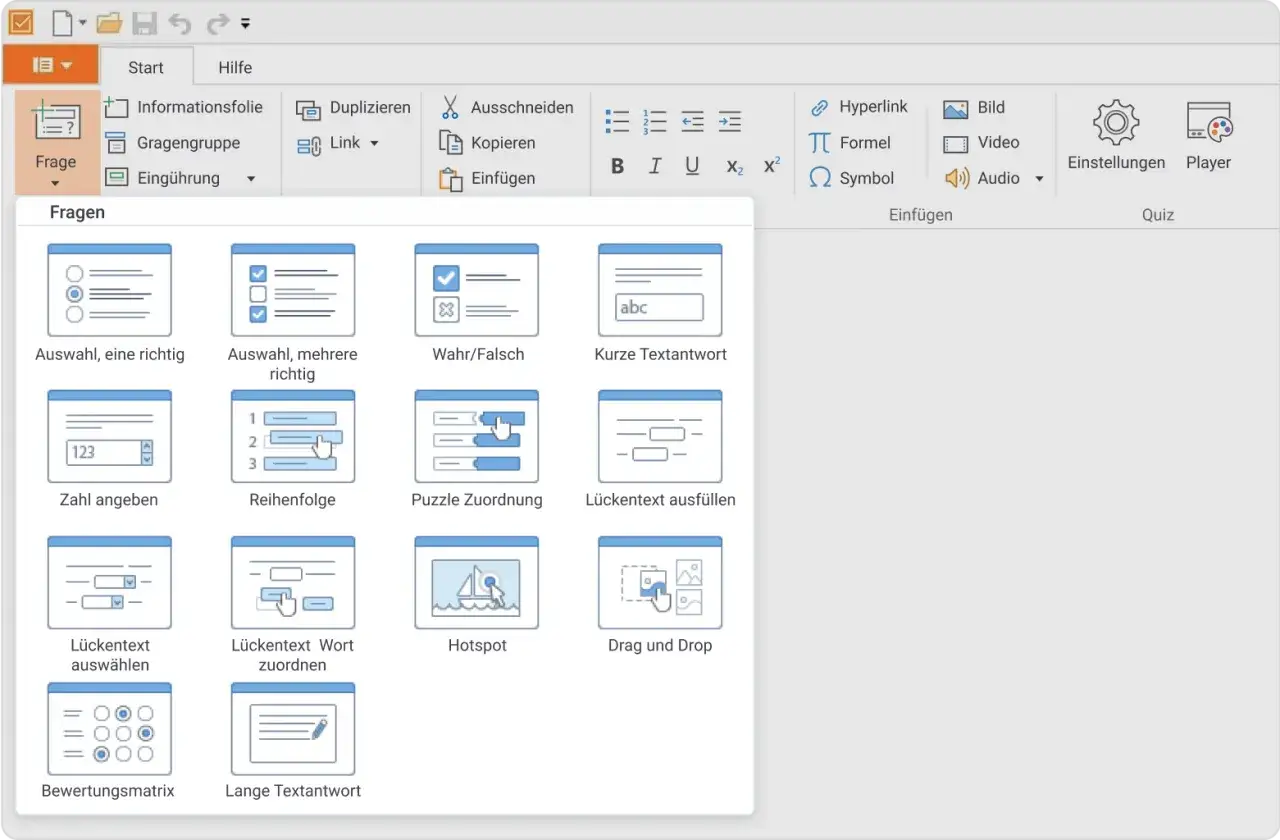Increase indent

pos(730,121)
